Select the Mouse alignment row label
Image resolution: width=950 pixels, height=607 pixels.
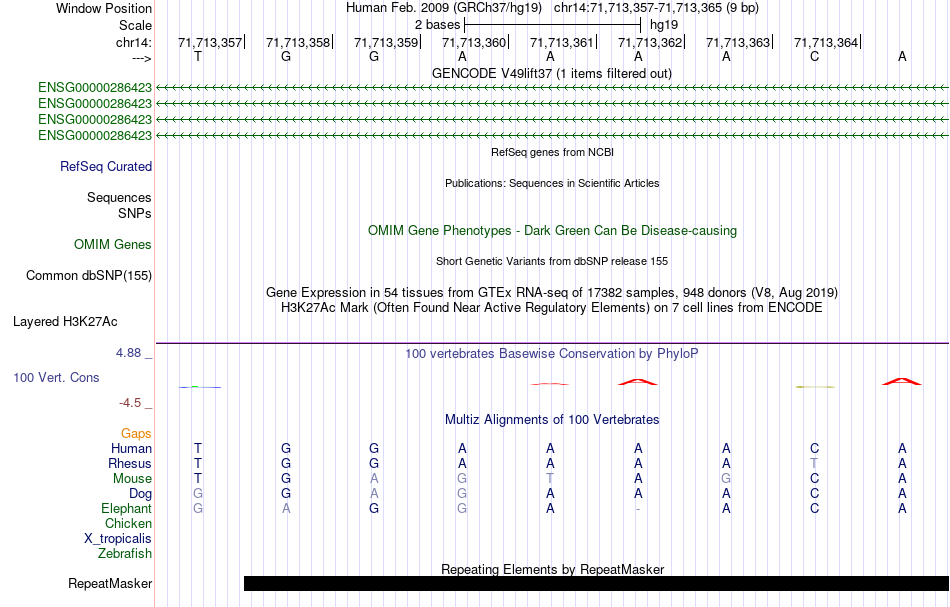(132, 479)
